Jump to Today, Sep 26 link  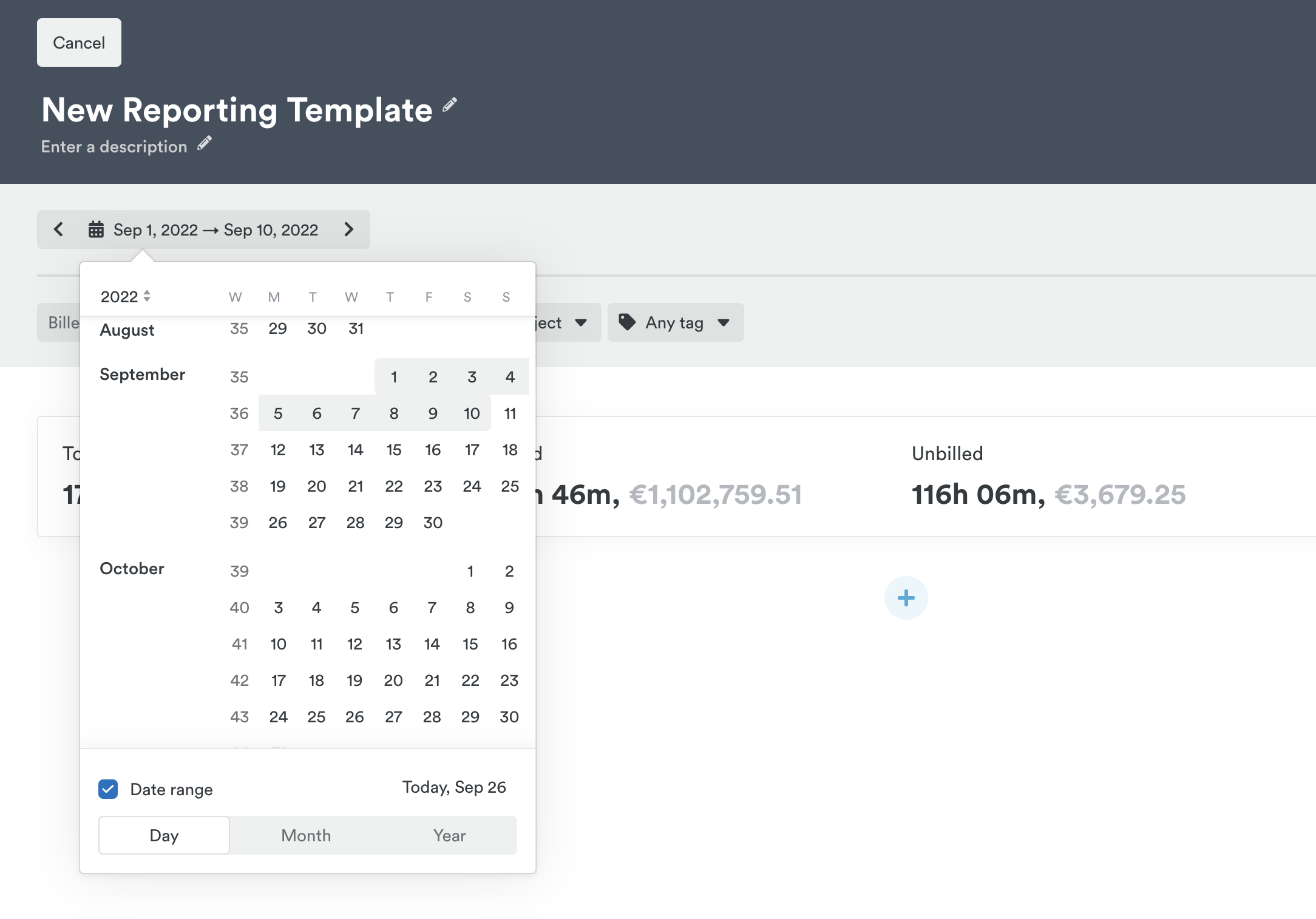pyautogui.click(x=453, y=787)
